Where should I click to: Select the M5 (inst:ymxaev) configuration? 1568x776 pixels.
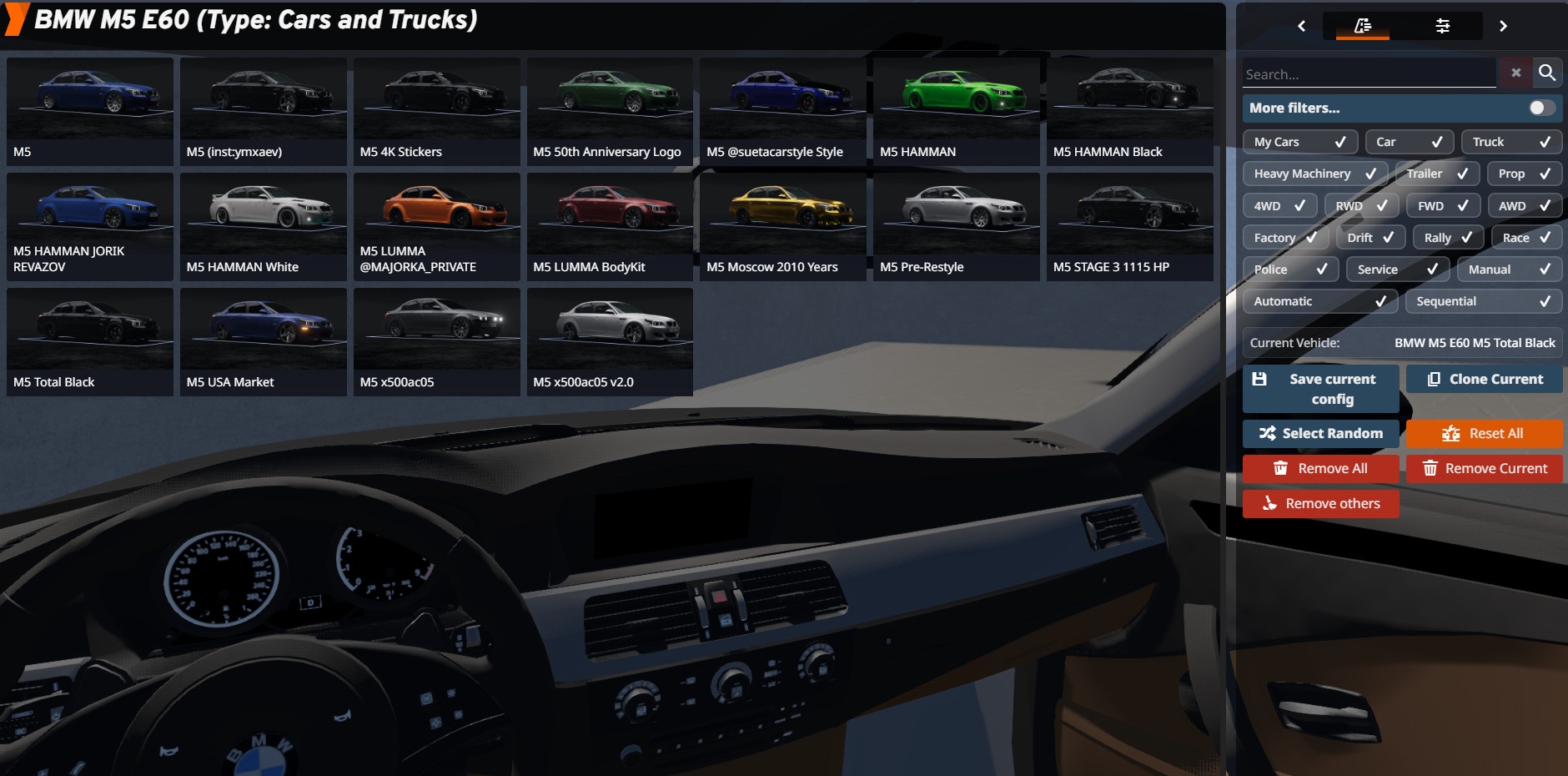264,111
